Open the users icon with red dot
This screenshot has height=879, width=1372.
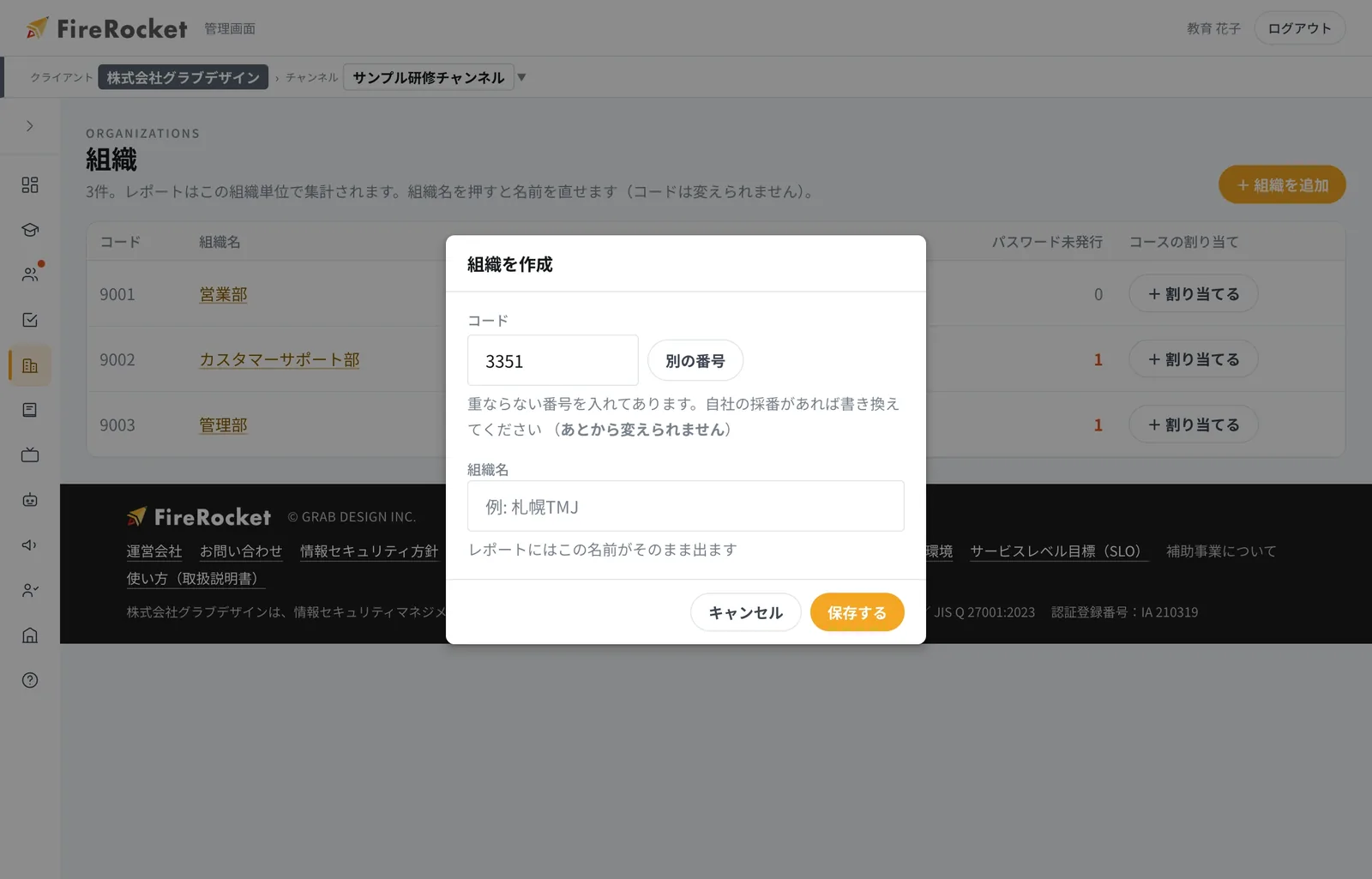(30, 274)
